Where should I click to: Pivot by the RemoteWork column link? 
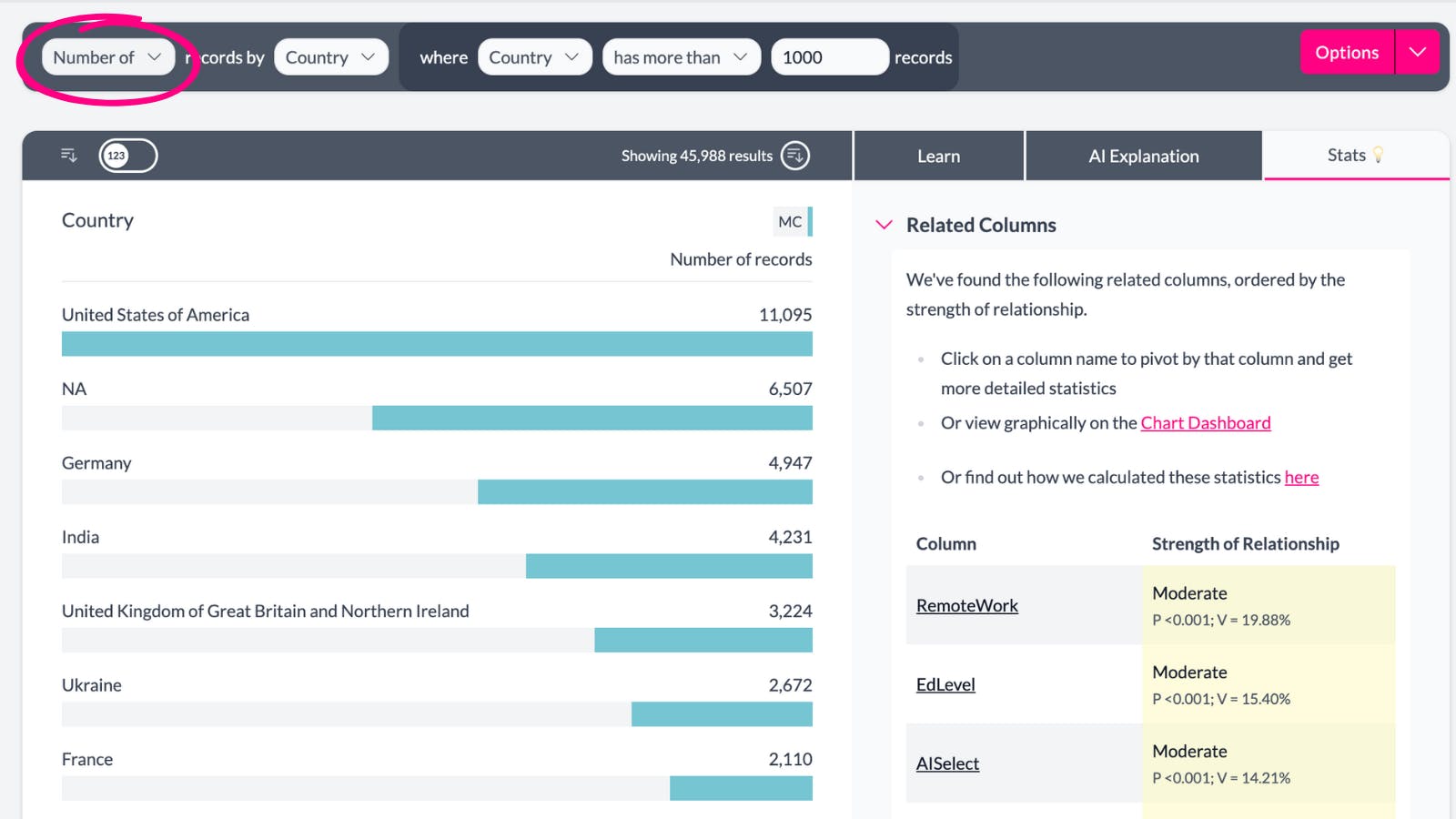pyautogui.click(x=966, y=606)
